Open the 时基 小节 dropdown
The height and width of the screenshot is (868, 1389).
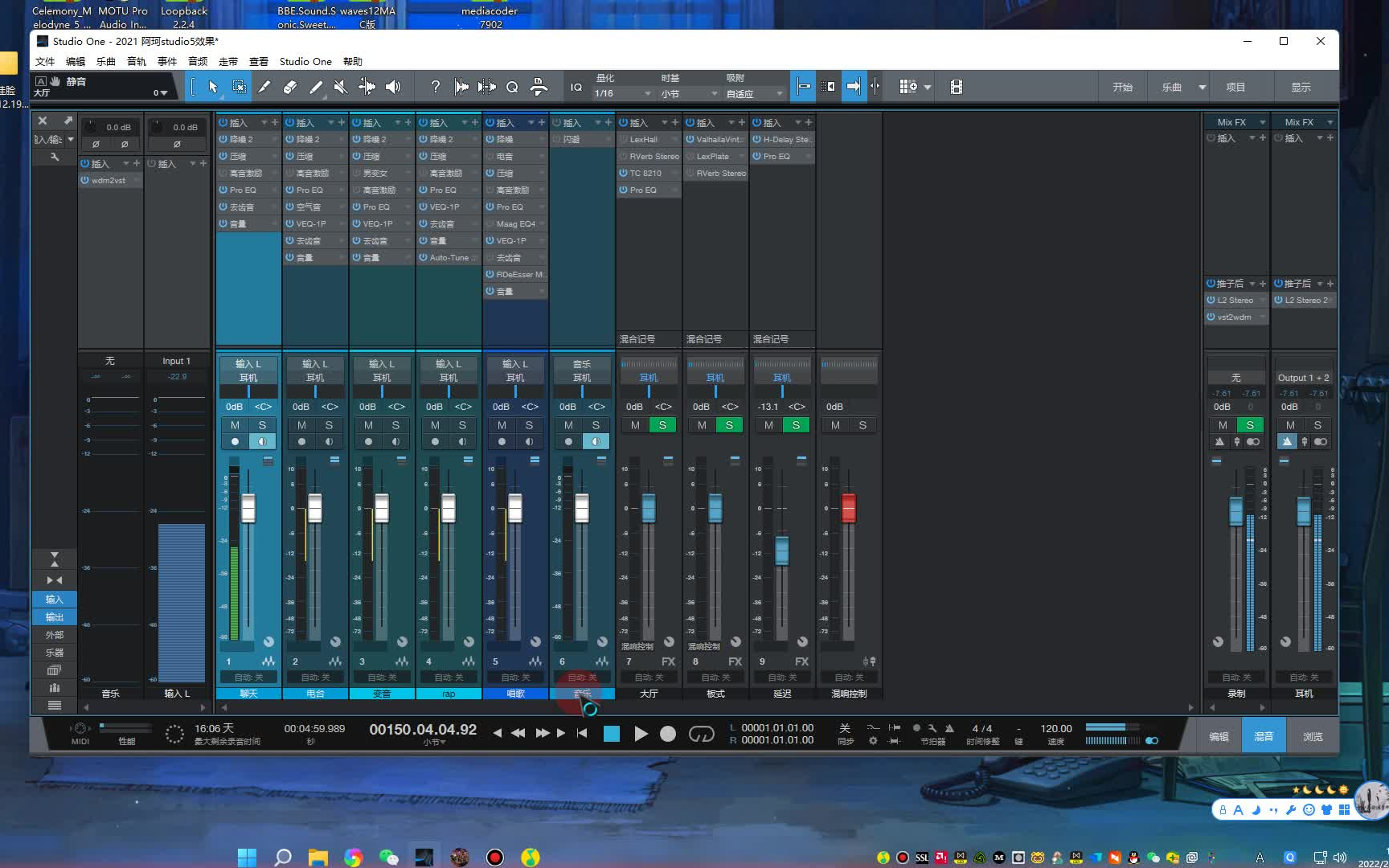pyautogui.click(x=687, y=92)
